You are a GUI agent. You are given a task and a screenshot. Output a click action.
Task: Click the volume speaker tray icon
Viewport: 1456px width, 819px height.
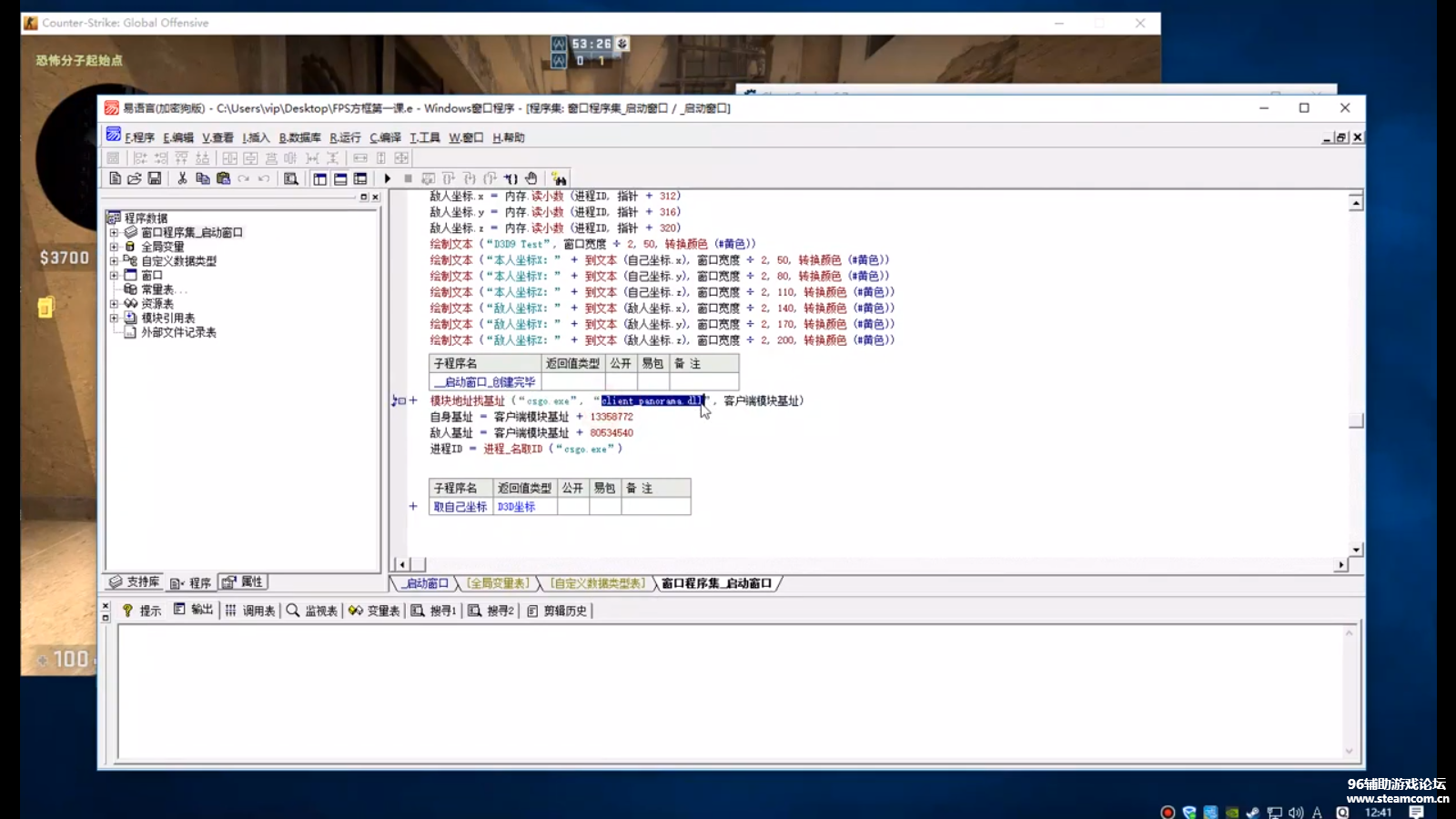point(1296,813)
